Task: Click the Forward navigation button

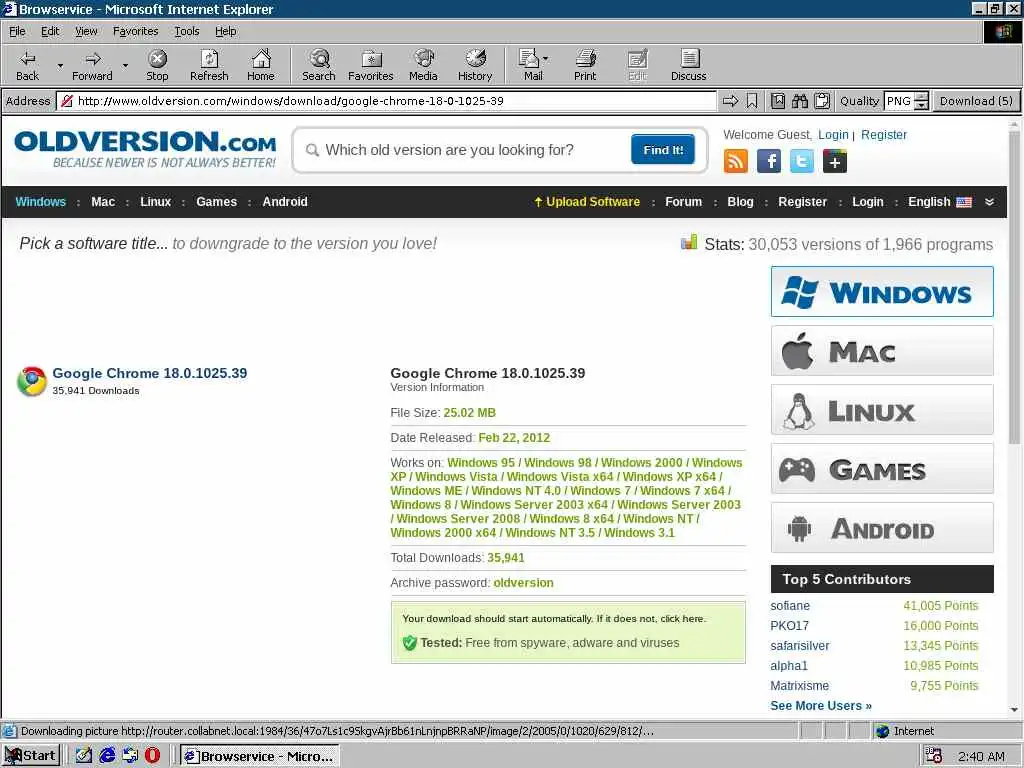Action: (92, 65)
